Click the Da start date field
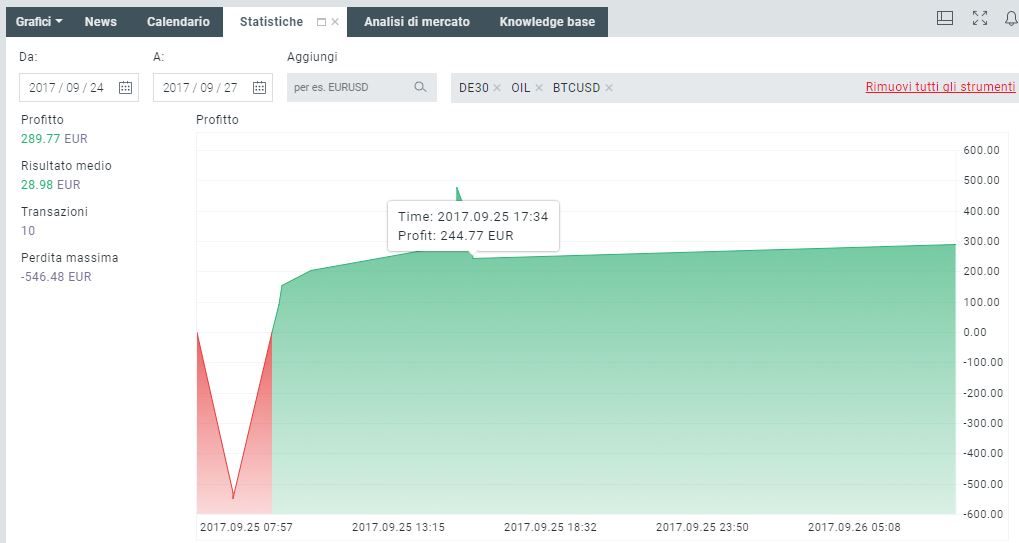This screenshot has height=543, width=1019. 66,88
